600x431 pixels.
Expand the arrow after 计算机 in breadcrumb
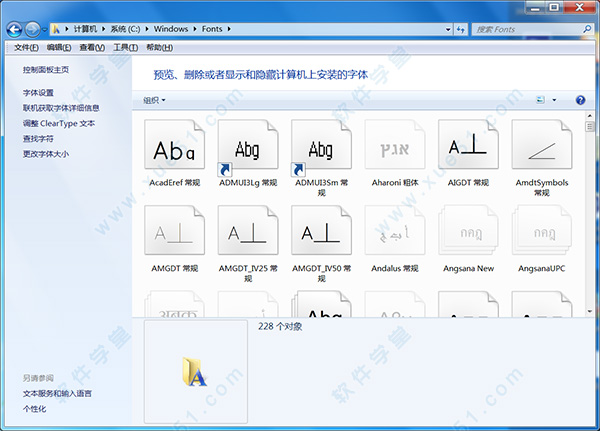click(x=103, y=29)
